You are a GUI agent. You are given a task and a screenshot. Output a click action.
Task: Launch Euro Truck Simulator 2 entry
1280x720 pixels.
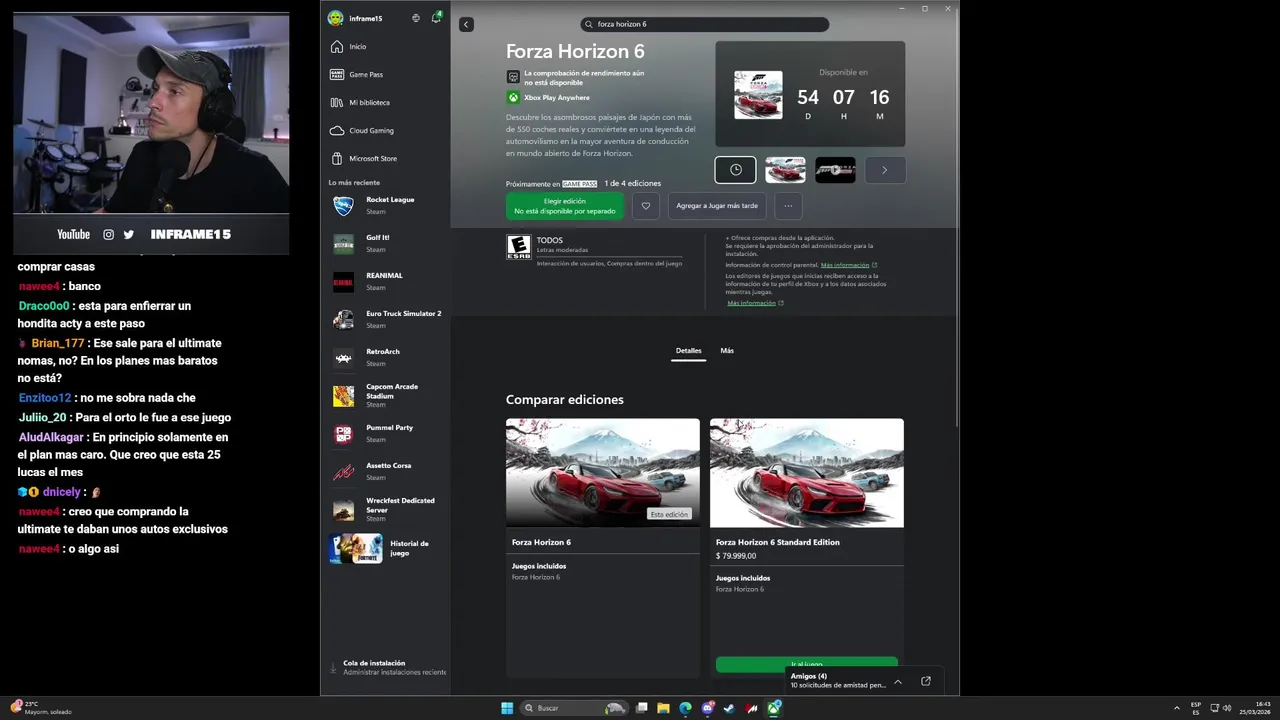[385, 320]
